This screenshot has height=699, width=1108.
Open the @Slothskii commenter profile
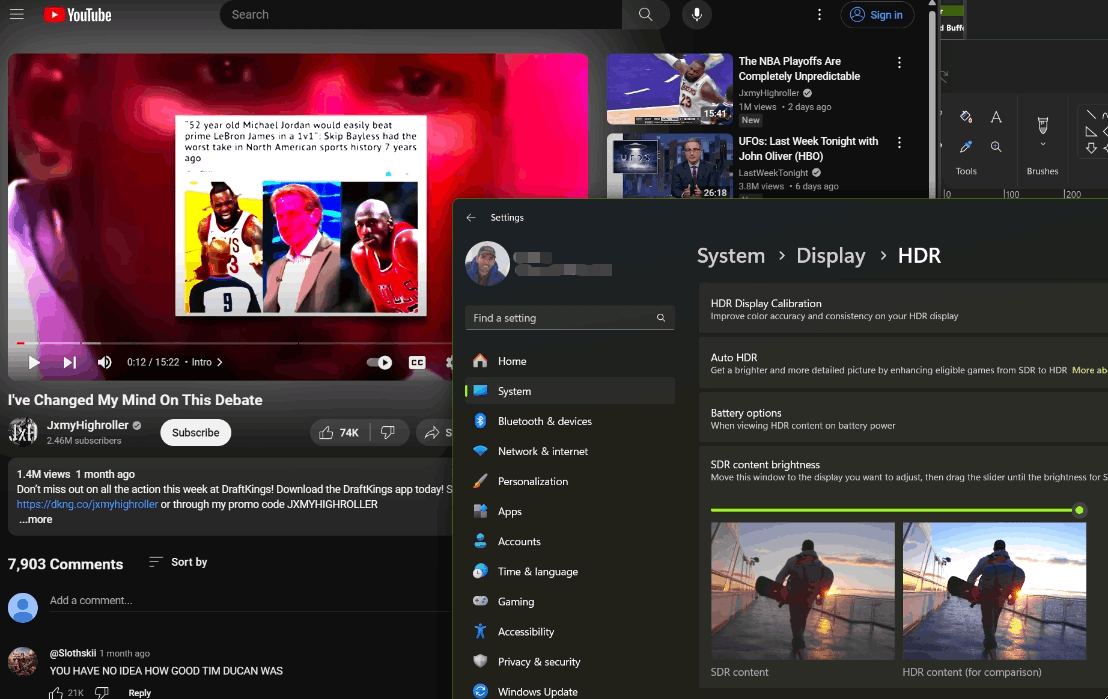(73, 653)
